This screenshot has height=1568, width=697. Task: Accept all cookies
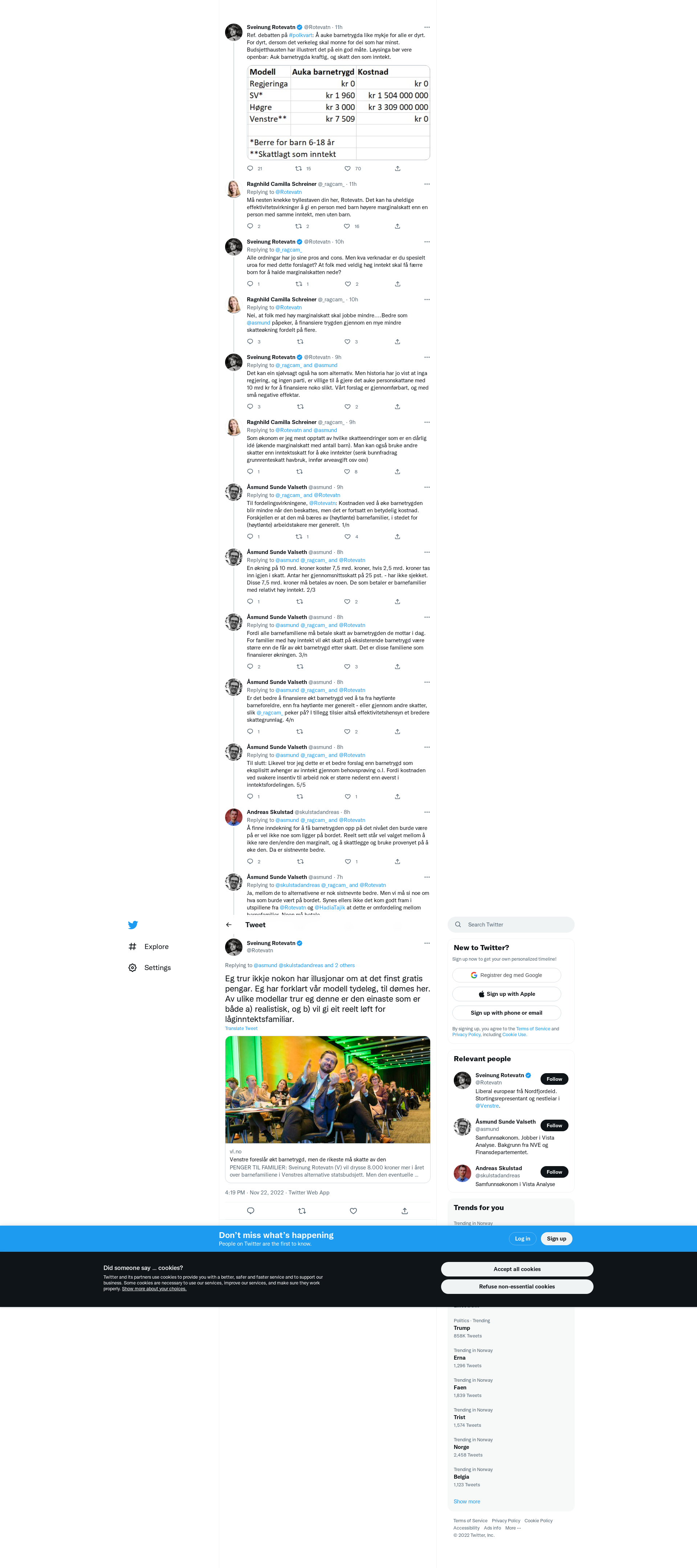pos(517,1269)
